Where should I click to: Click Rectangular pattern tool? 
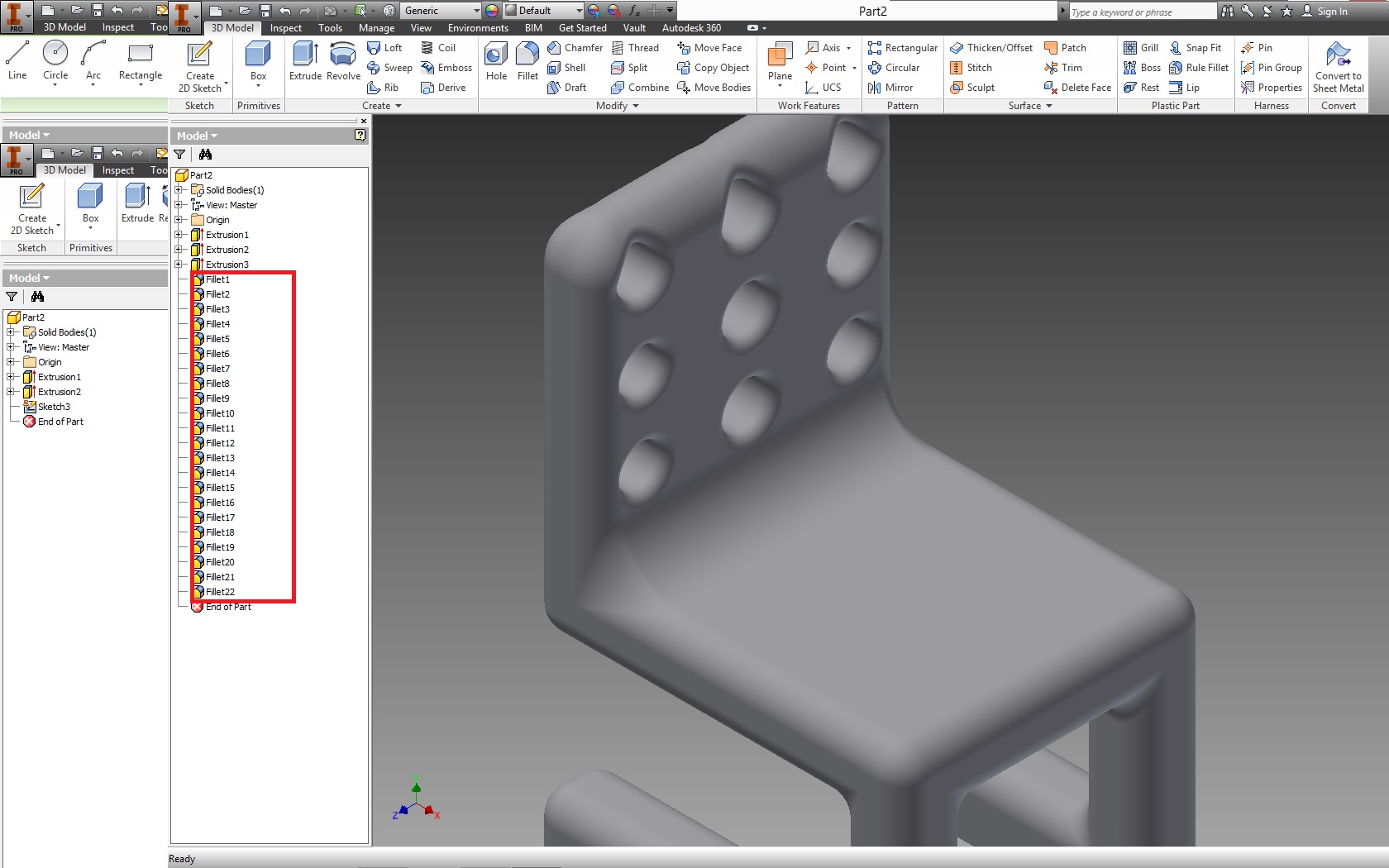click(x=903, y=48)
